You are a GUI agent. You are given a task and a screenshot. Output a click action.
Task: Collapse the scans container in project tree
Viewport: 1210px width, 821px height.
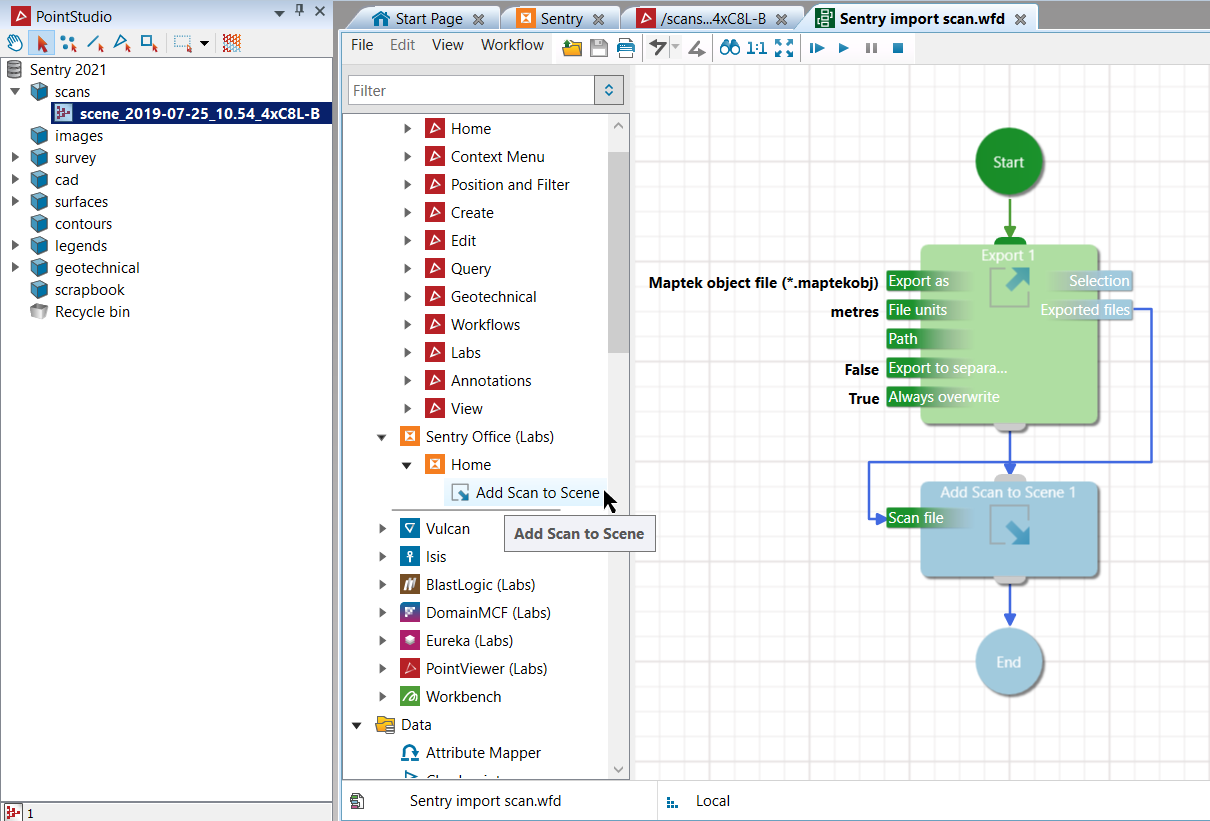coord(15,92)
